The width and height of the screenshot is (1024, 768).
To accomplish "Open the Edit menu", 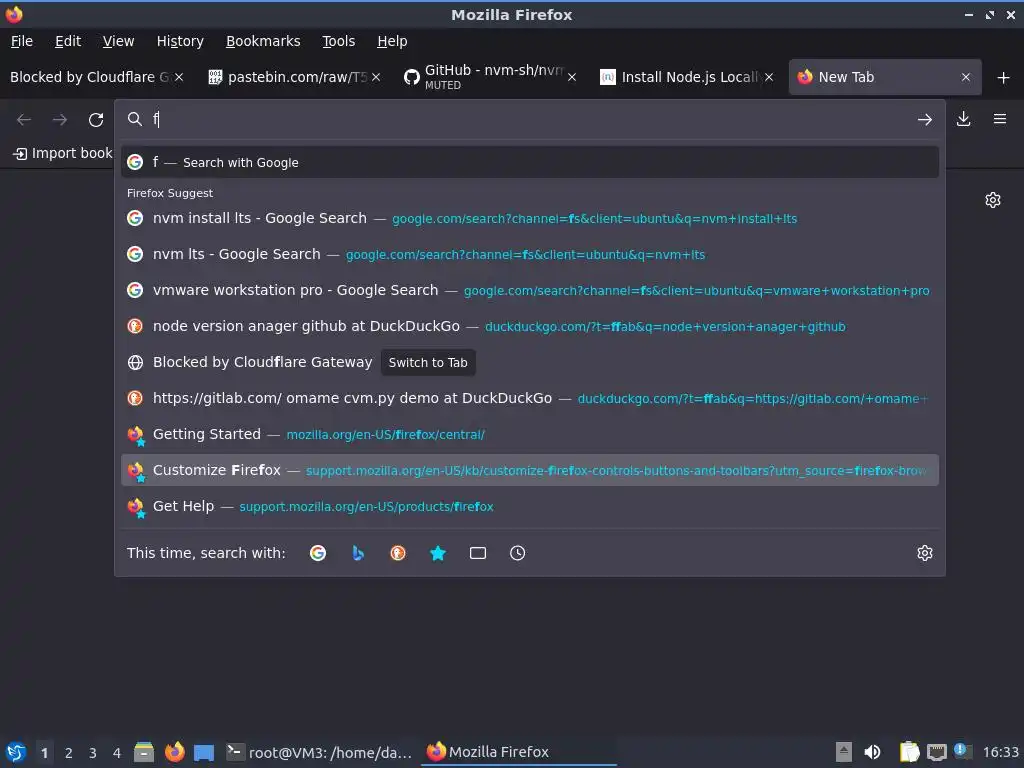I will [68, 41].
